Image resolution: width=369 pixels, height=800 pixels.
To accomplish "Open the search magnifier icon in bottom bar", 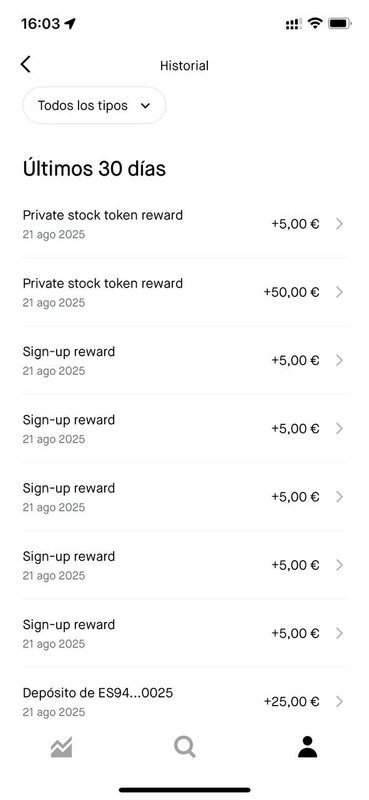I will point(184,747).
